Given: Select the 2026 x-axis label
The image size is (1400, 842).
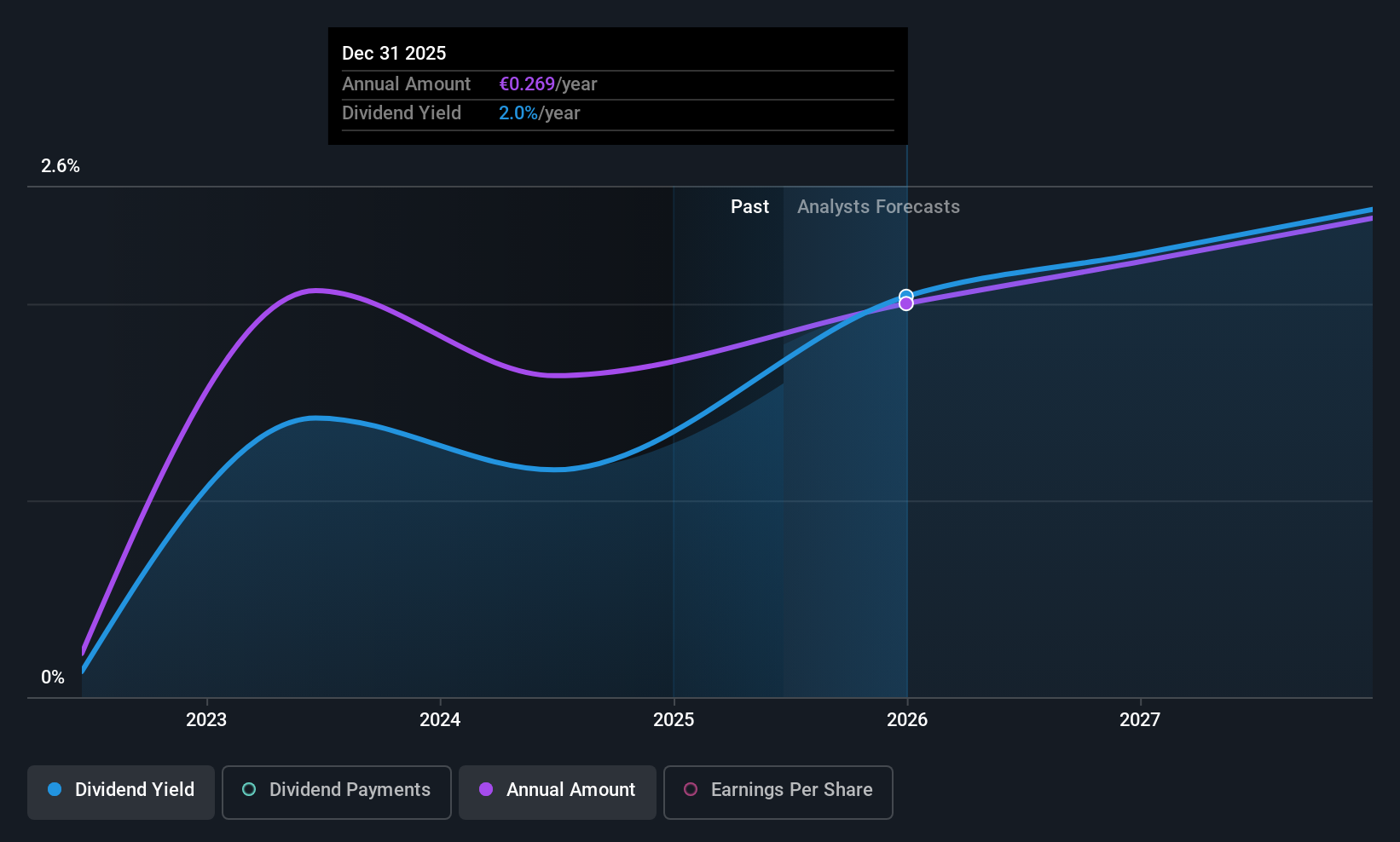Looking at the screenshot, I should click(907, 720).
